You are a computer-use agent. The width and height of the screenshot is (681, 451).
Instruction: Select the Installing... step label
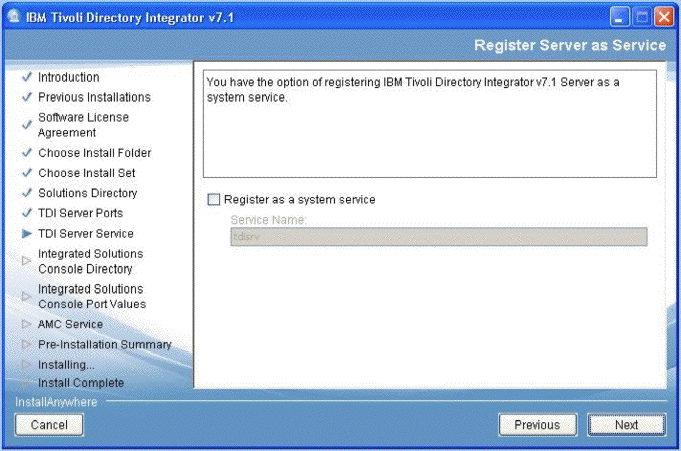click(x=66, y=365)
